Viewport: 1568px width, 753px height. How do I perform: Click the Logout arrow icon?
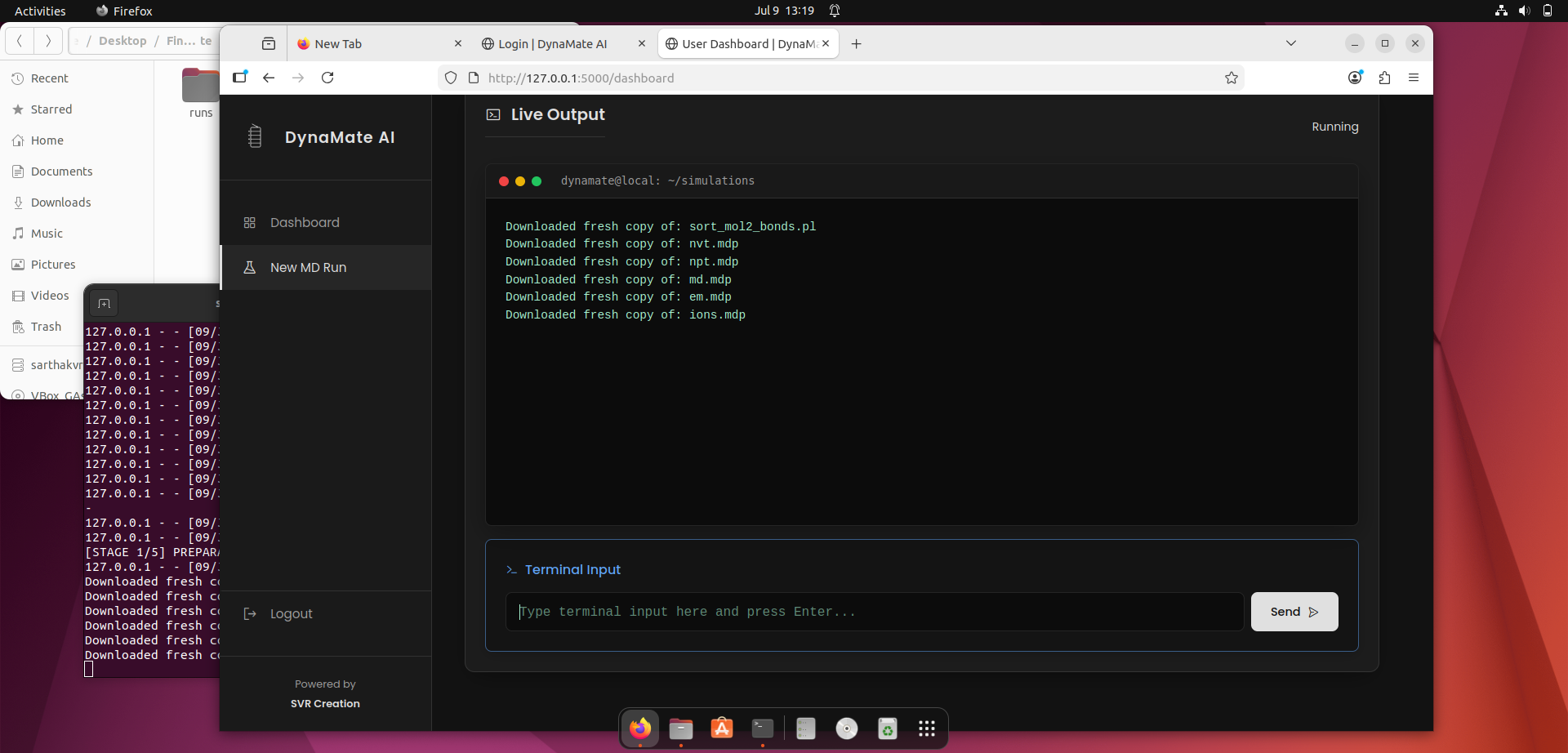pyautogui.click(x=250, y=613)
